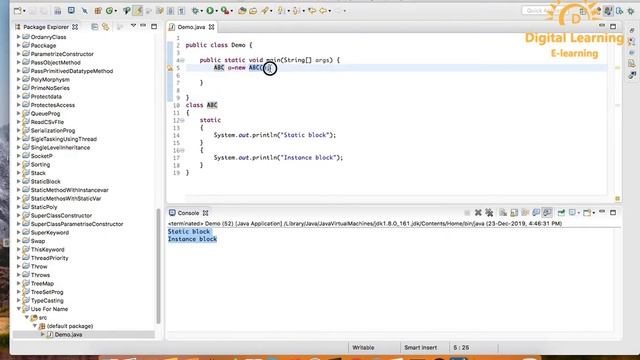Collapse the src folder node
The width and height of the screenshot is (640, 360).
tap(27, 318)
